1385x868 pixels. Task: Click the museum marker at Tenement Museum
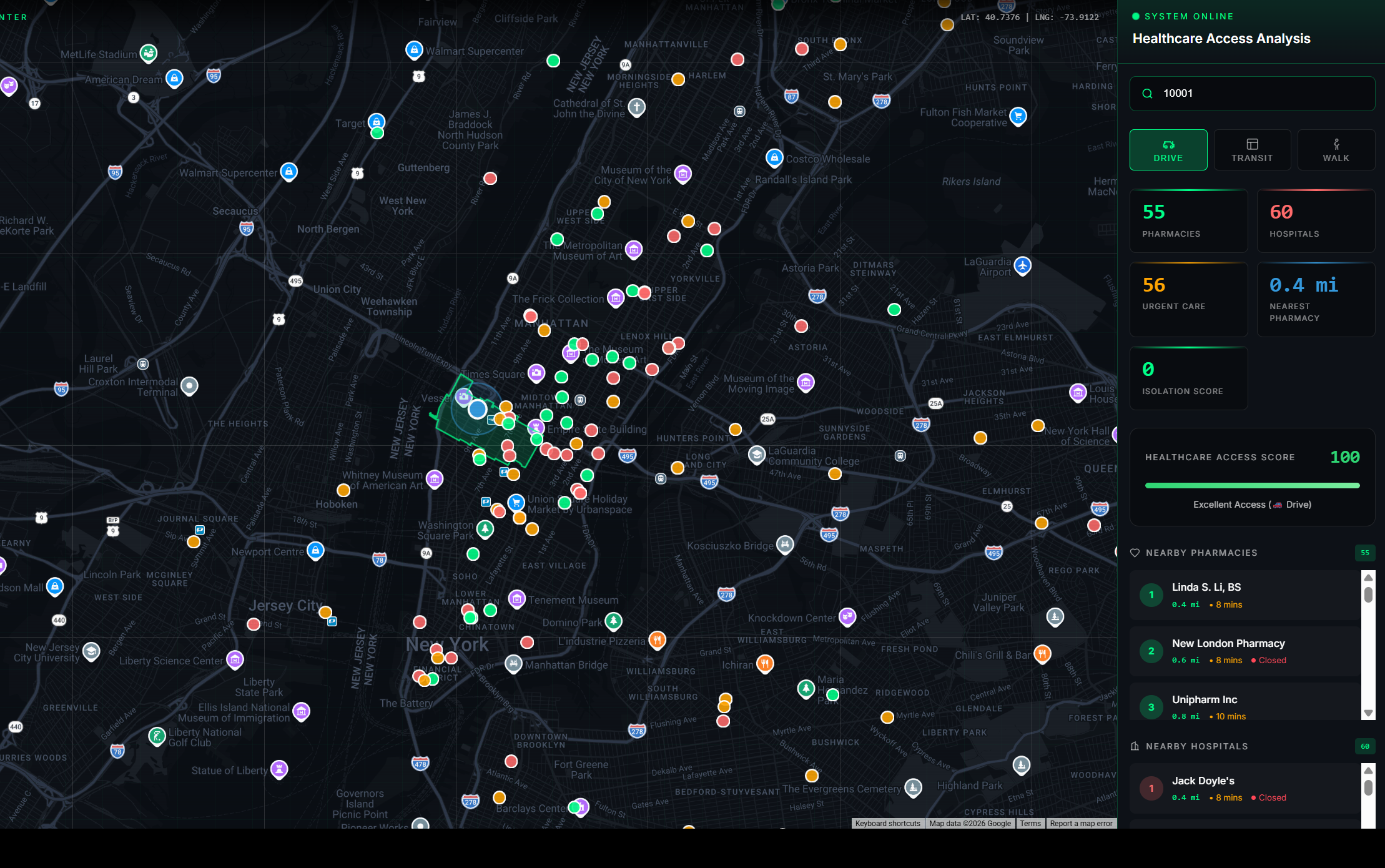click(x=517, y=599)
